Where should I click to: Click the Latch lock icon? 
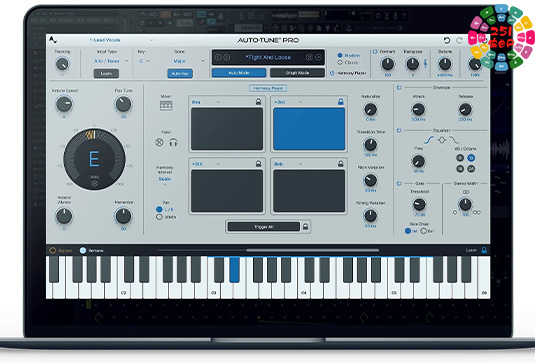pos(484,250)
